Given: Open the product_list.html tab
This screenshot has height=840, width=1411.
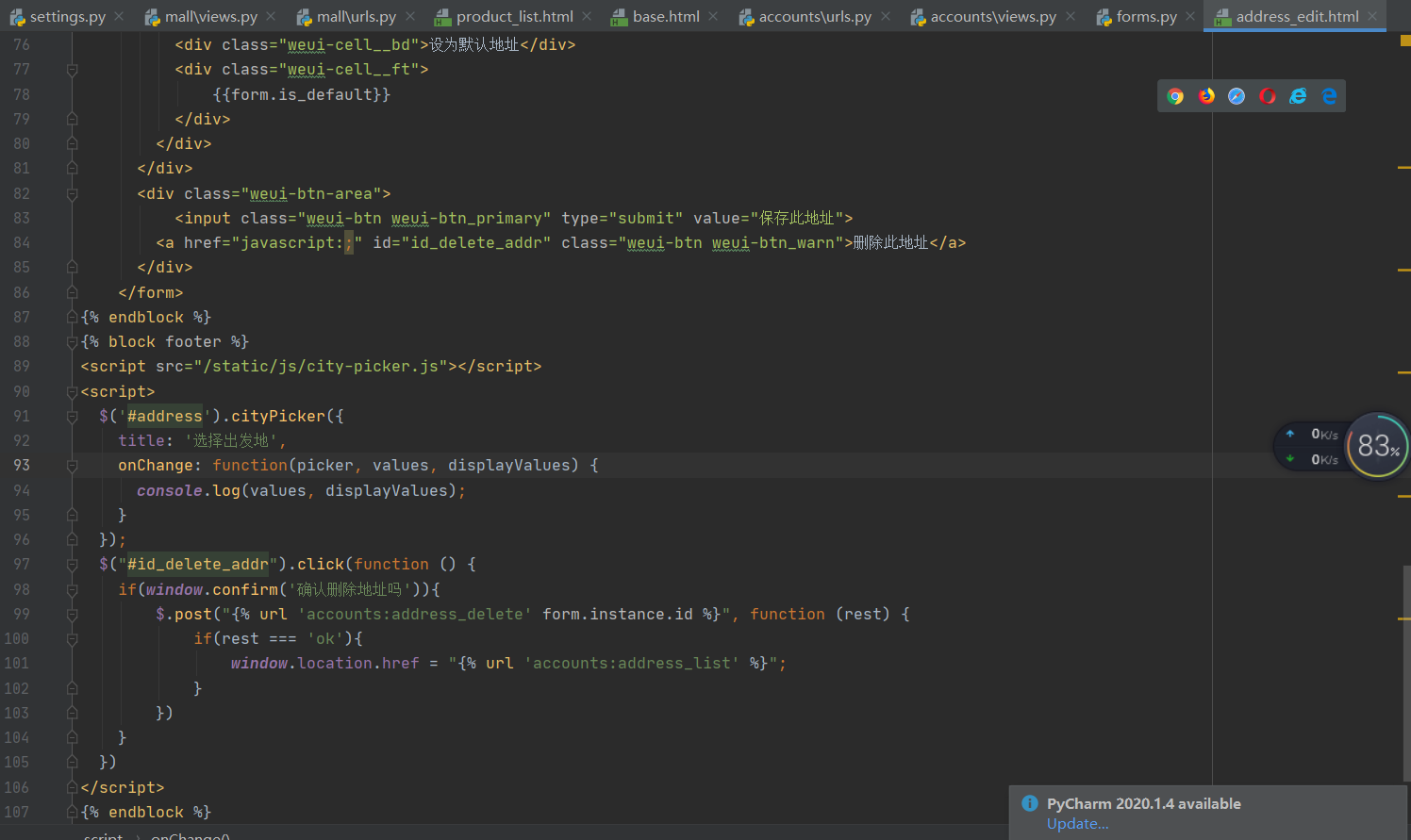Looking at the screenshot, I should point(515,17).
